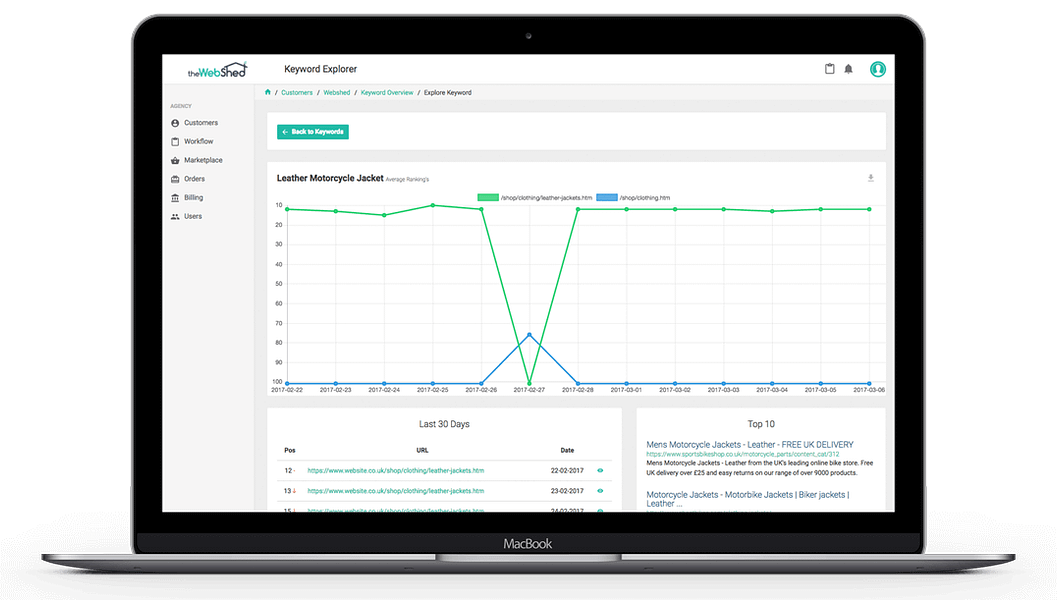This screenshot has height=600, width=1057.
Task: Open Billing in sidebar menu
Action: click(x=193, y=198)
